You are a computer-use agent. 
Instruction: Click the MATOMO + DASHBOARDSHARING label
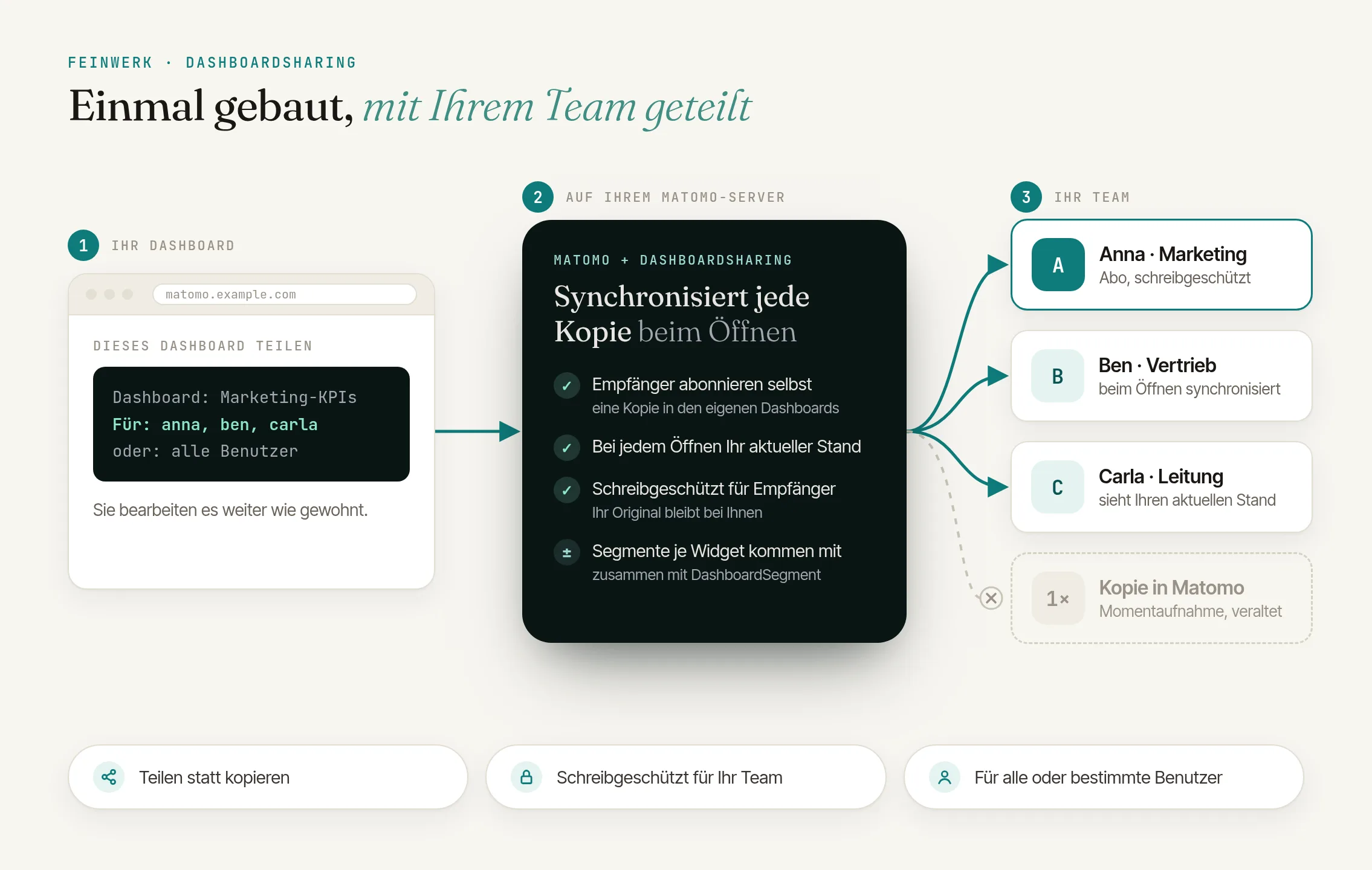[x=673, y=260]
